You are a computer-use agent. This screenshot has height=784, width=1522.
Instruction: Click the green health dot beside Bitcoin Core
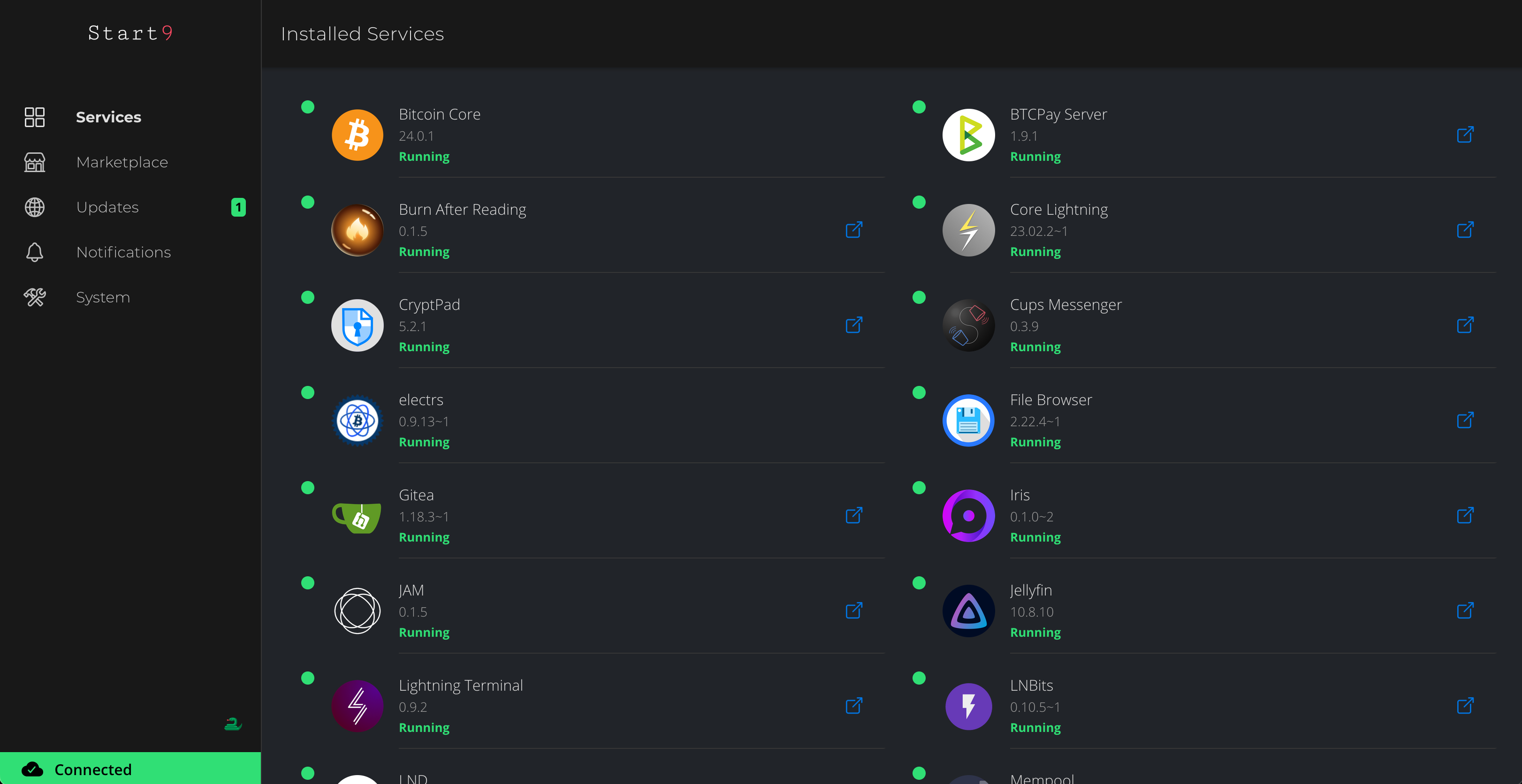pos(308,107)
